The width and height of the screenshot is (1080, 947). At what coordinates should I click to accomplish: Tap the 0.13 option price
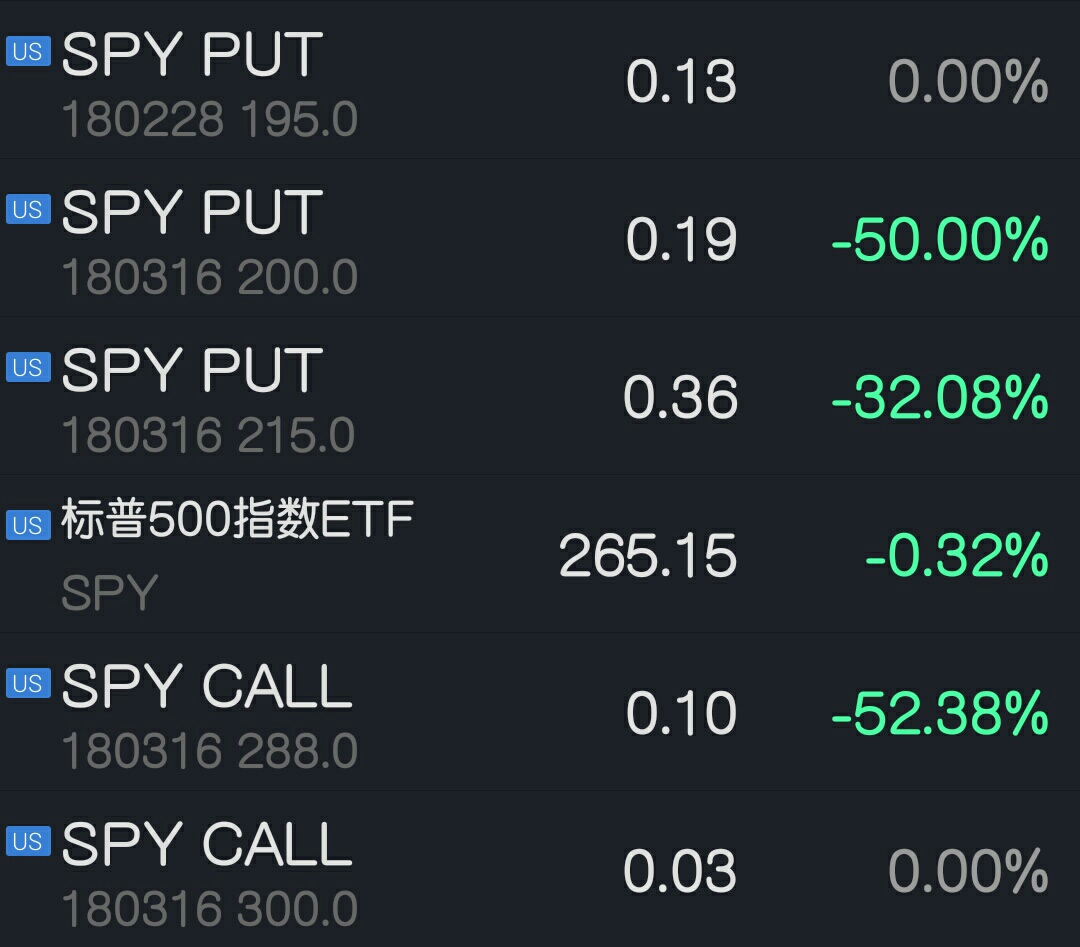[x=681, y=81]
